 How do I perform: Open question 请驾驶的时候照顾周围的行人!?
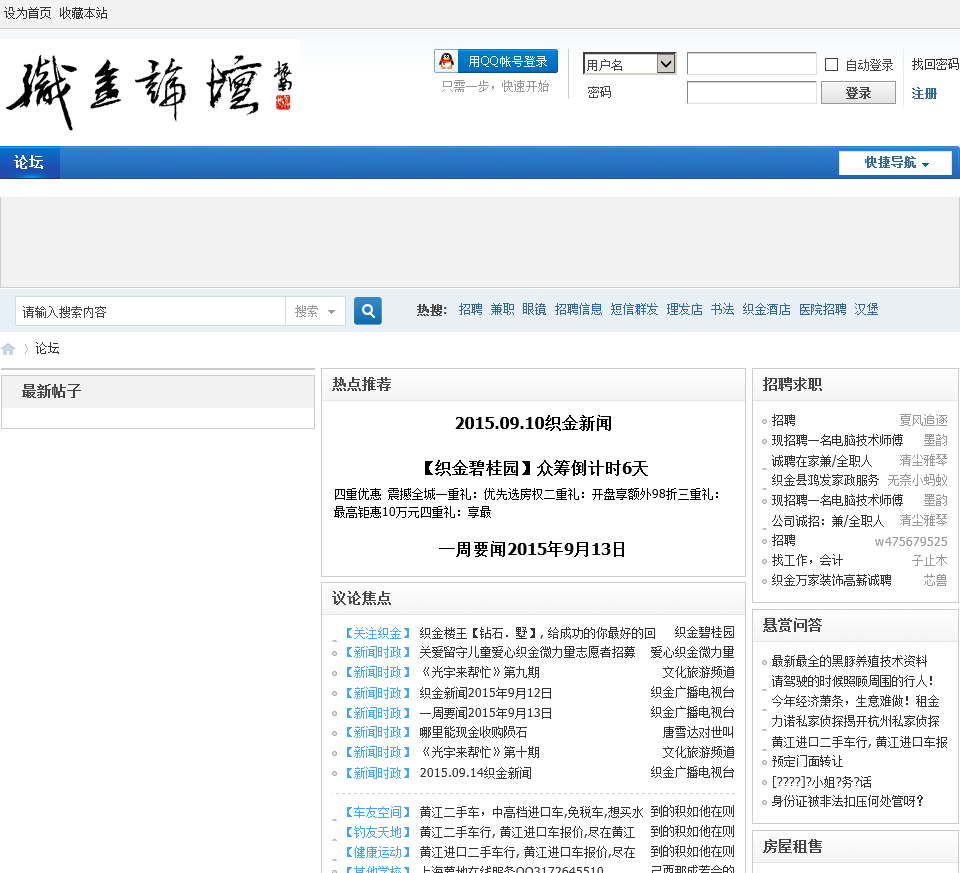coord(853,681)
